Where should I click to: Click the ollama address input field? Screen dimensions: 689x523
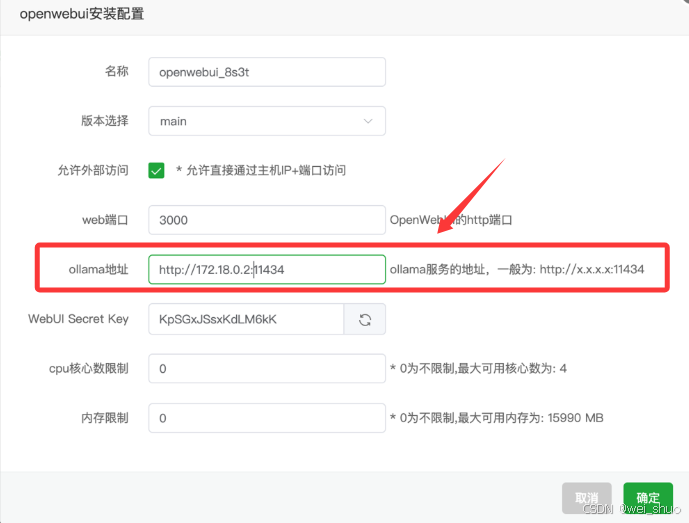267,269
